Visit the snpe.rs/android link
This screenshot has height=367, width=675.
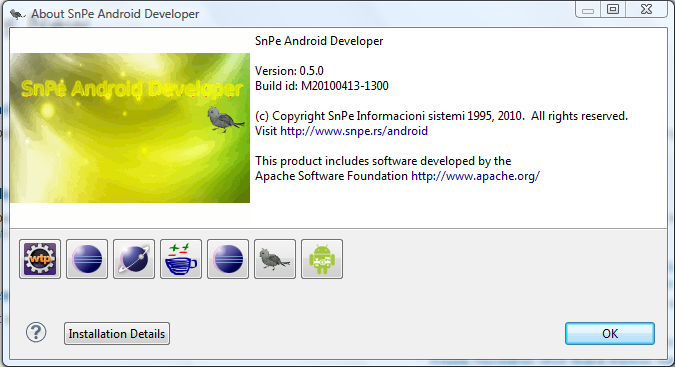pyautogui.click(x=354, y=131)
